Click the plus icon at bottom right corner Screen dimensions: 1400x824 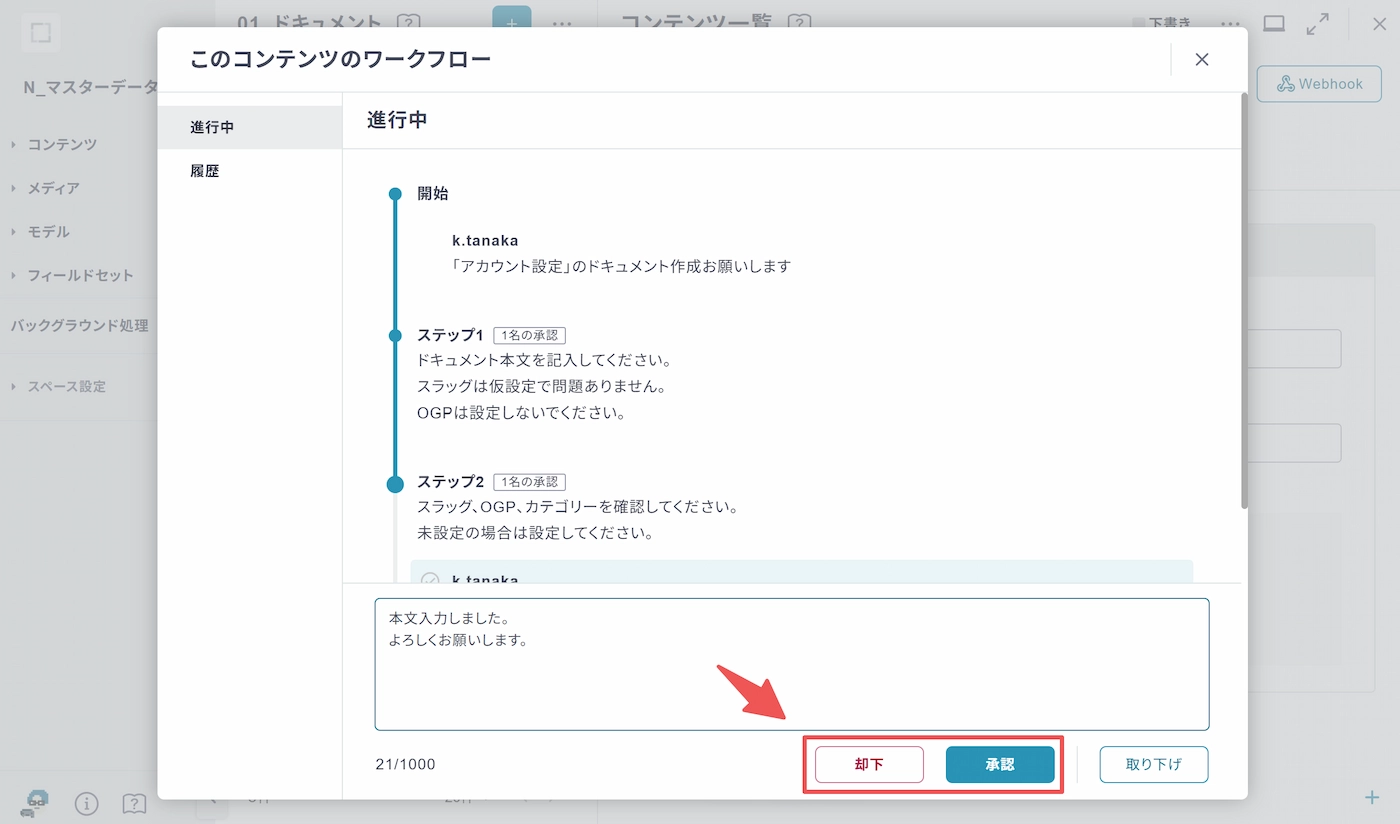click(x=1372, y=797)
